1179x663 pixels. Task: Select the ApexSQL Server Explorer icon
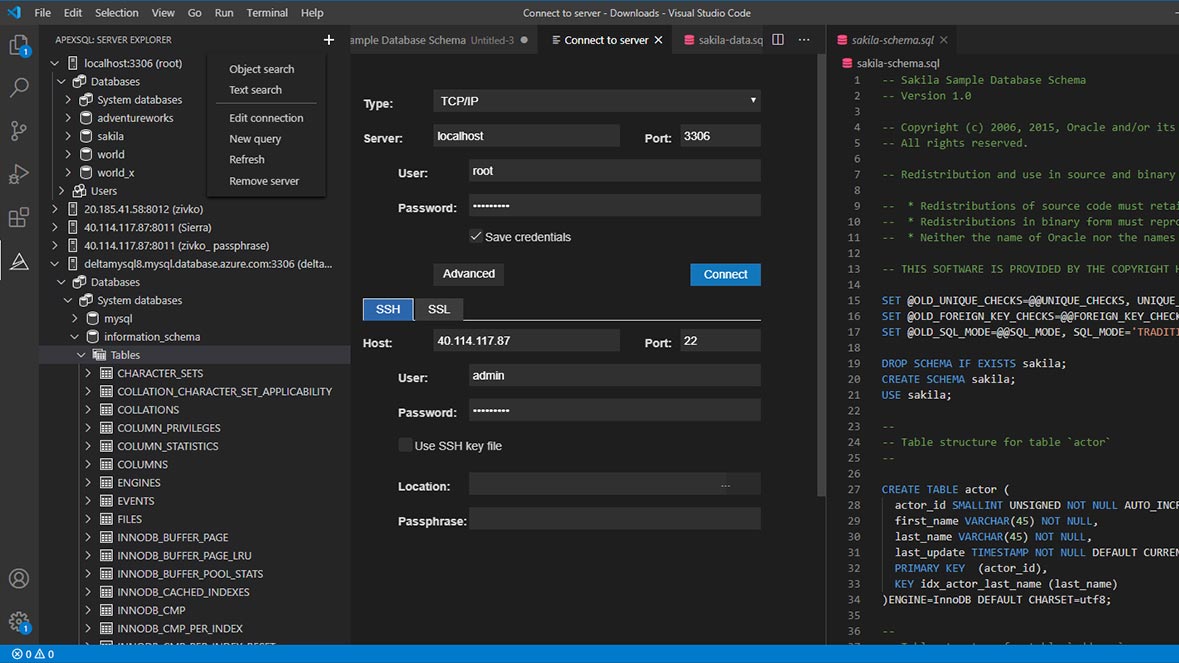click(x=20, y=262)
